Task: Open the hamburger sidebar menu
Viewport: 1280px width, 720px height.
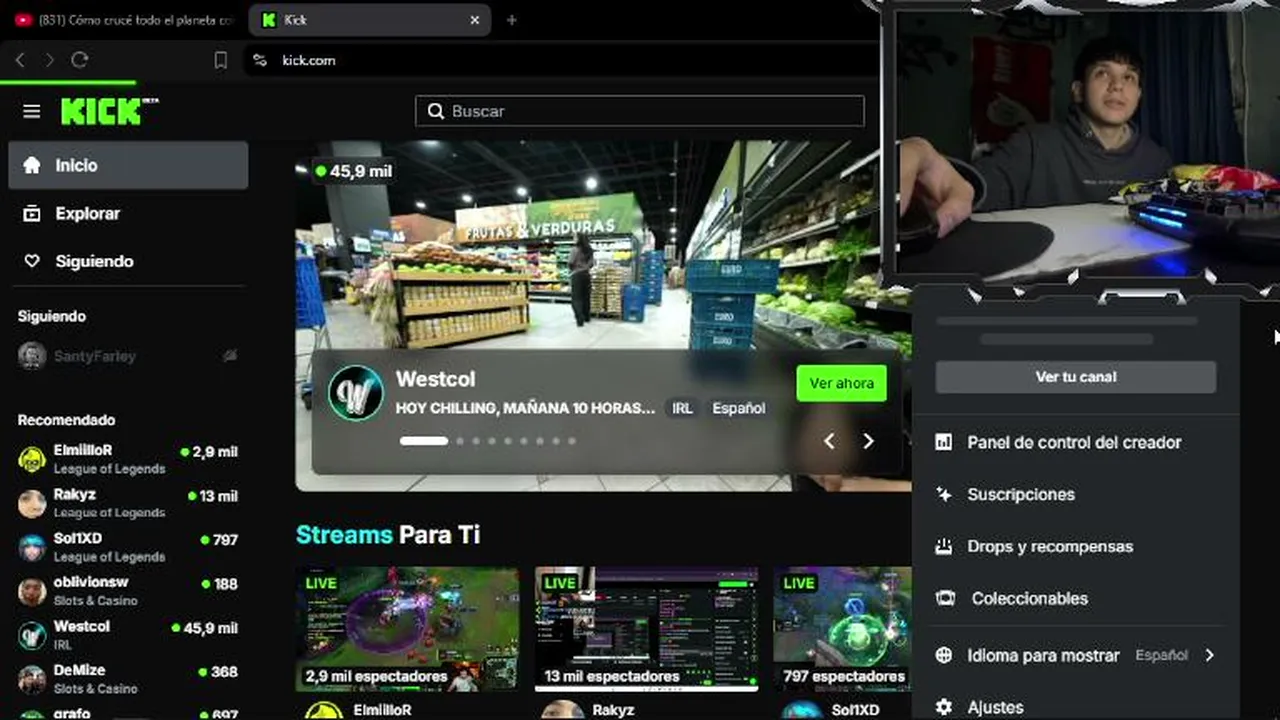Action: point(32,111)
